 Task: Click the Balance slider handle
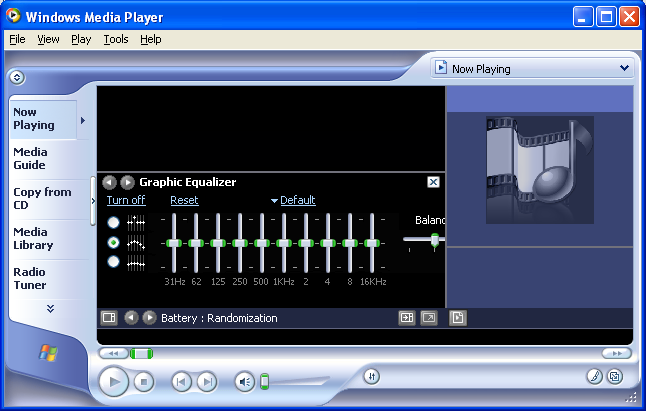(434, 239)
